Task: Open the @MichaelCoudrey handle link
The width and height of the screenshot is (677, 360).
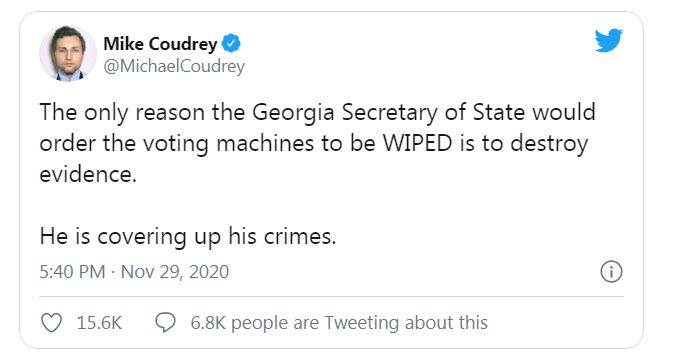Action: pyautogui.click(x=174, y=66)
